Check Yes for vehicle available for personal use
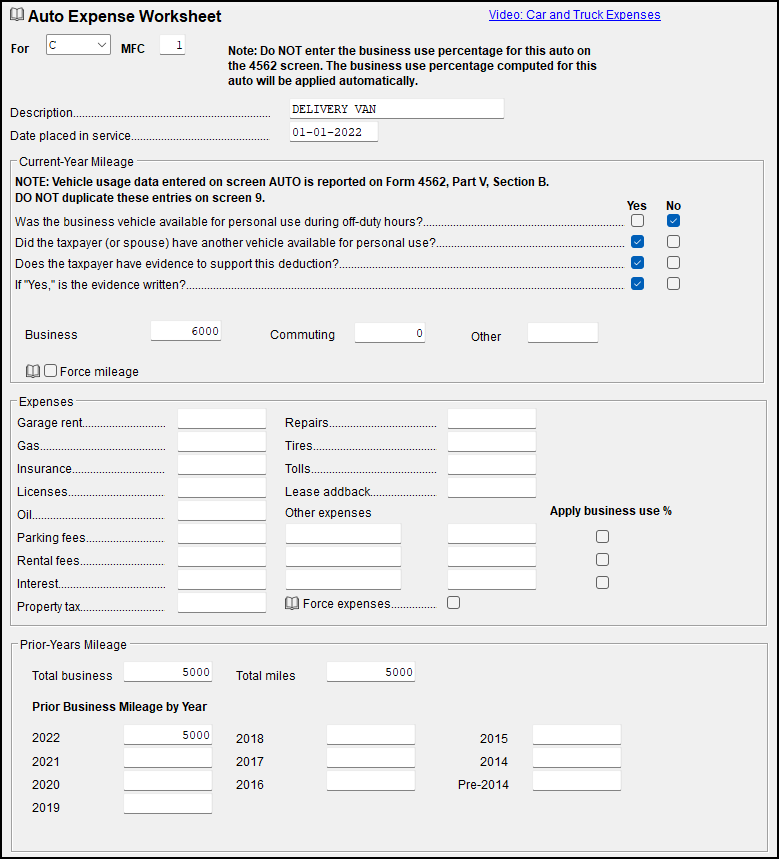The height and width of the screenshot is (859, 779). [x=637, y=221]
